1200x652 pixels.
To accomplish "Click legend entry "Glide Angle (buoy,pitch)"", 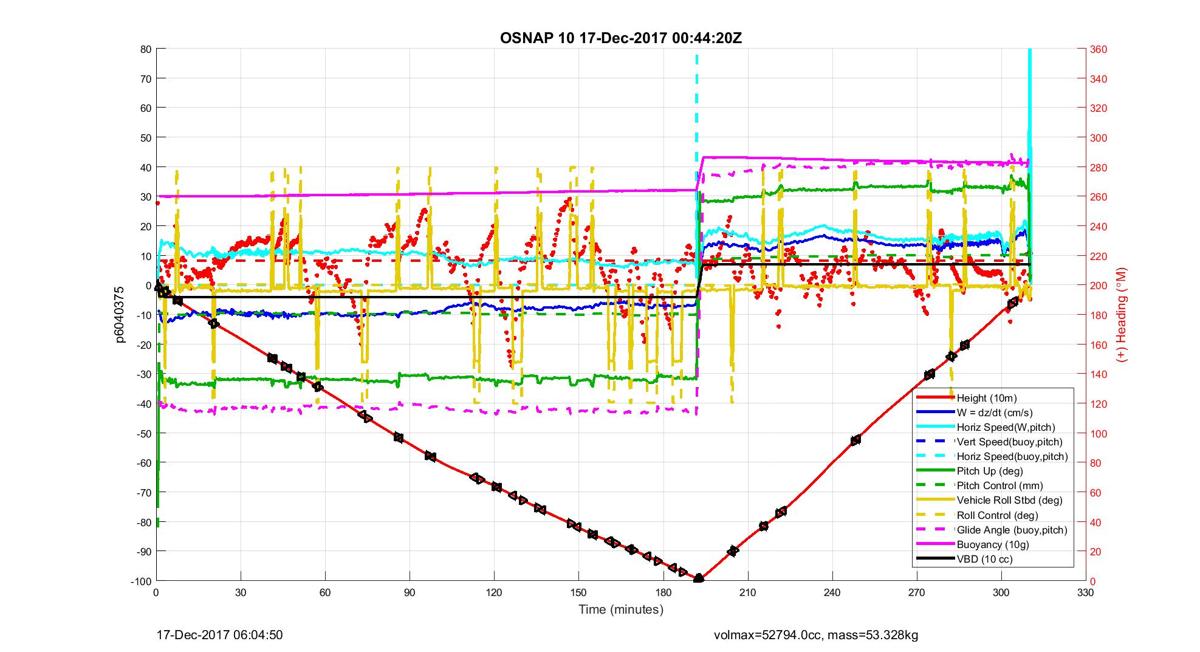I will pyautogui.click(x=1014, y=529).
